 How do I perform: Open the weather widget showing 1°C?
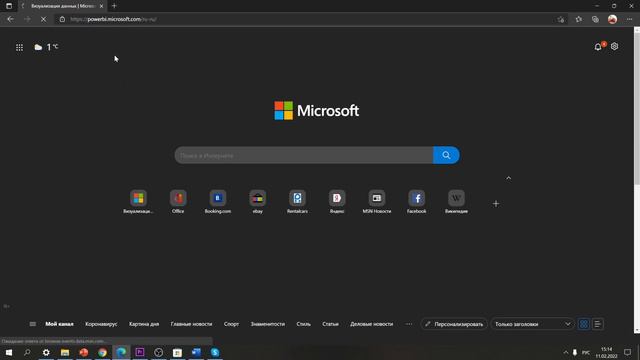(x=46, y=47)
